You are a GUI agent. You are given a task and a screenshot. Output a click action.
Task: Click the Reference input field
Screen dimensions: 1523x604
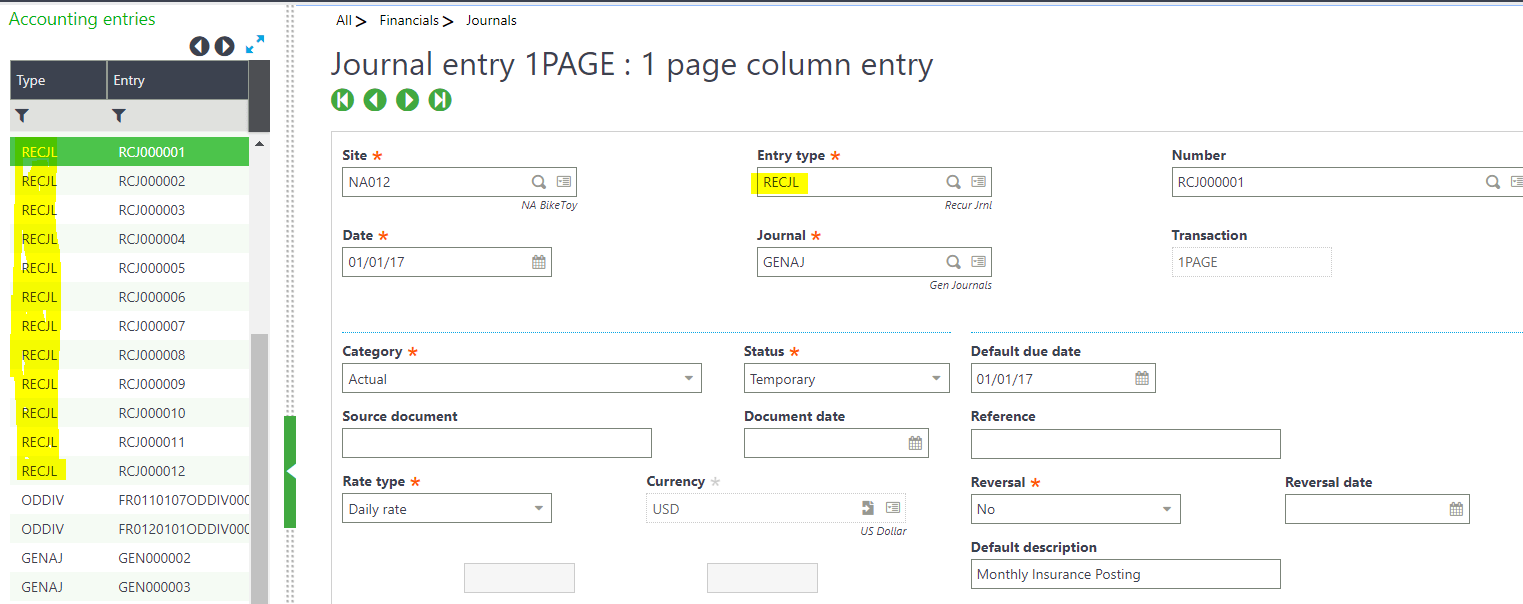tap(1125, 443)
